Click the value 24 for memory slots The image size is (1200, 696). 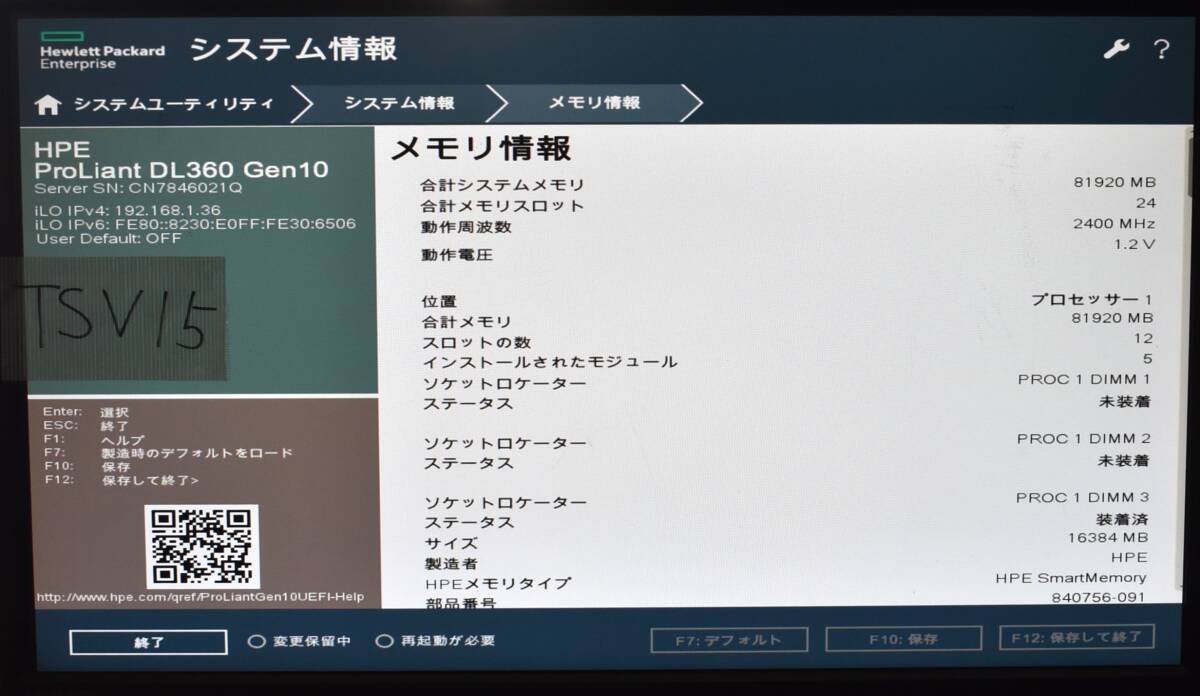point(1145,203)
